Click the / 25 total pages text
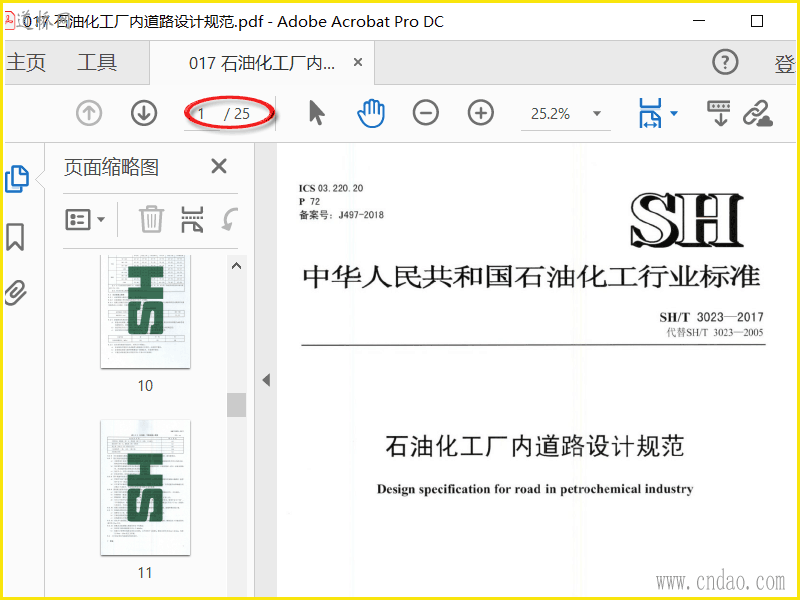This screenshot has width=800, height=600. click(237, 114)
